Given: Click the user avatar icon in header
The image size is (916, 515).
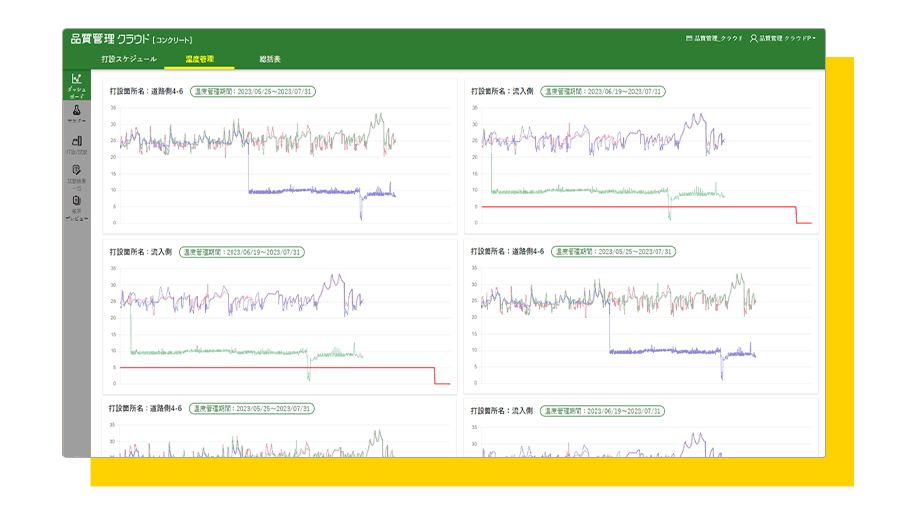Looking at the screenshot, I should (754, 38).
